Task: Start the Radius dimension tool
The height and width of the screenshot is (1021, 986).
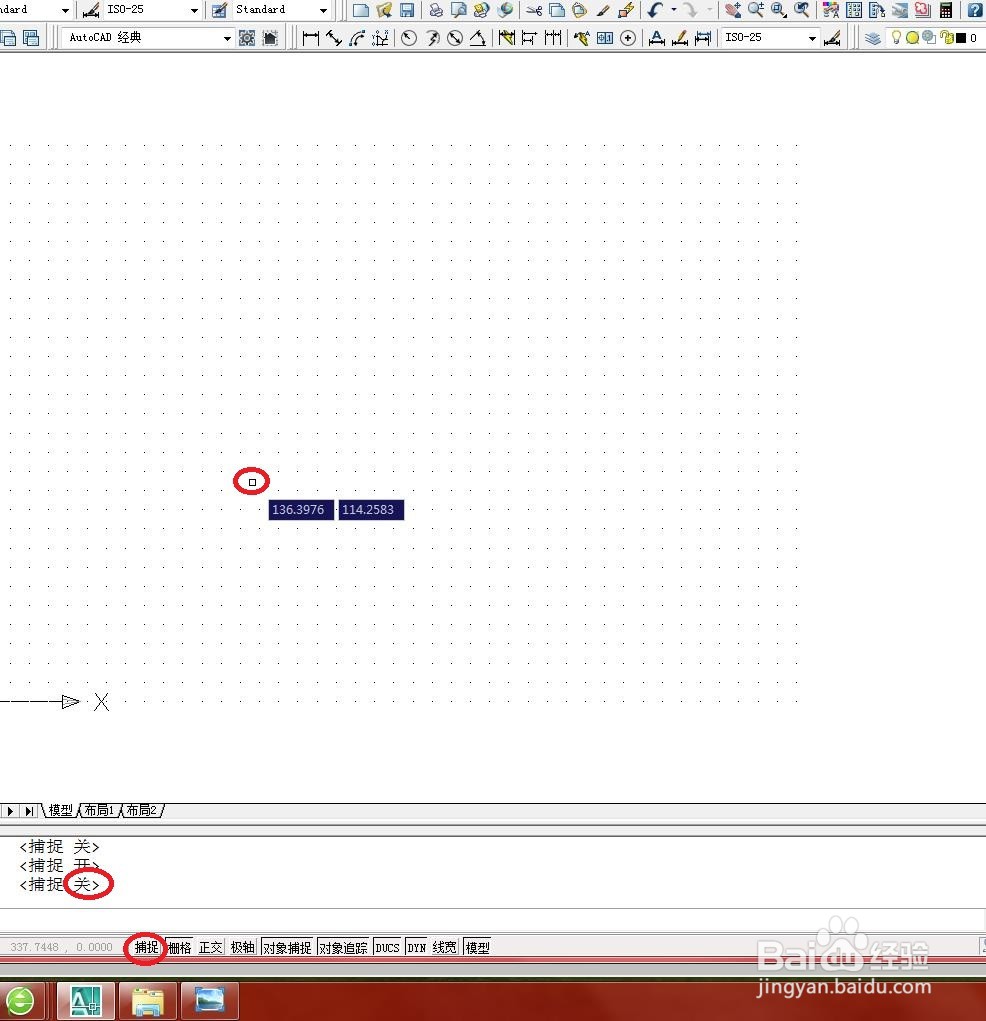Action: pyautogui.click(x=408, y=38)
